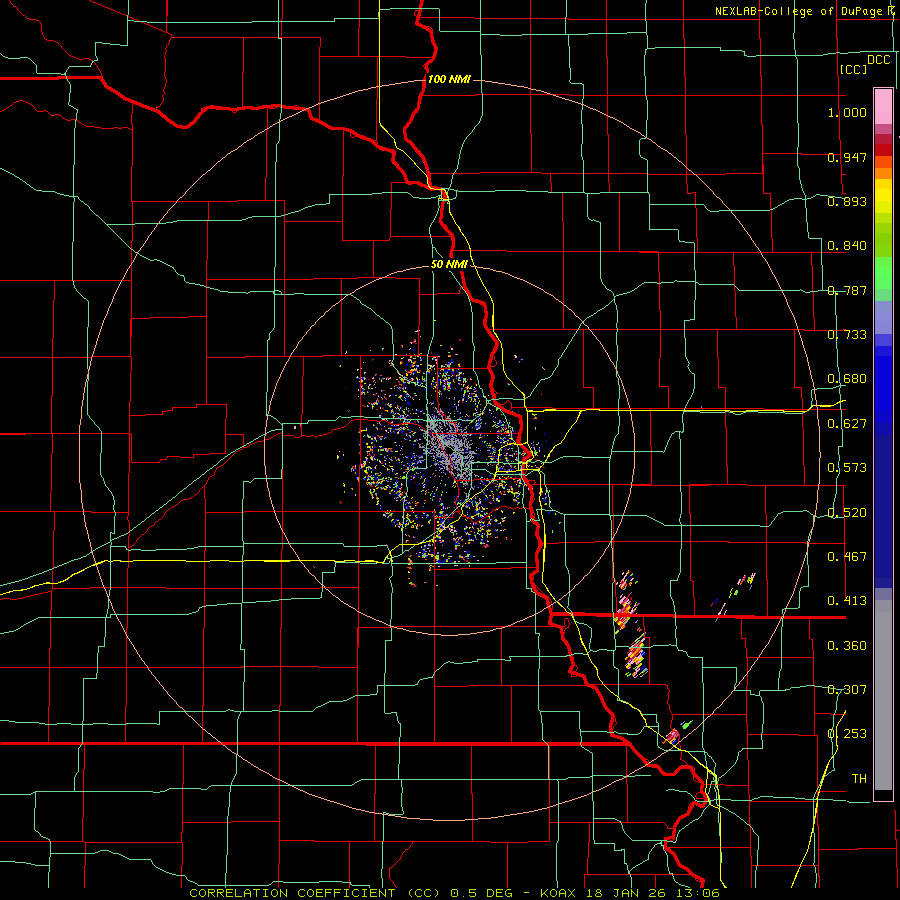900x900 pixels.
Task: Pick the orange segment of the color scale
Action: click(x=883, y=173)
